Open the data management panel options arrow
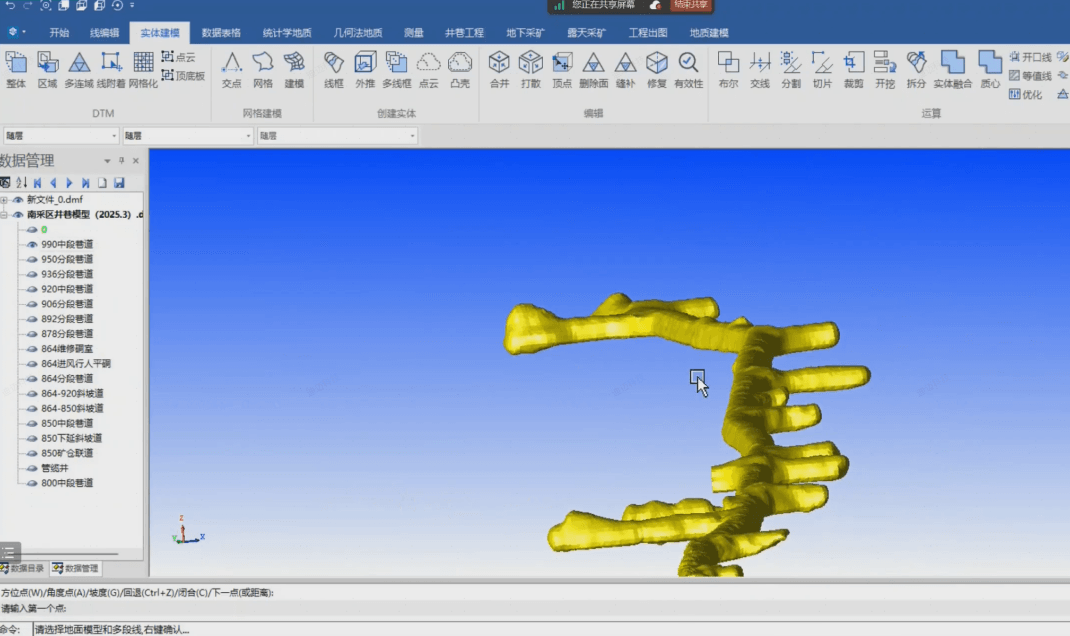 [x=107, y=161]
